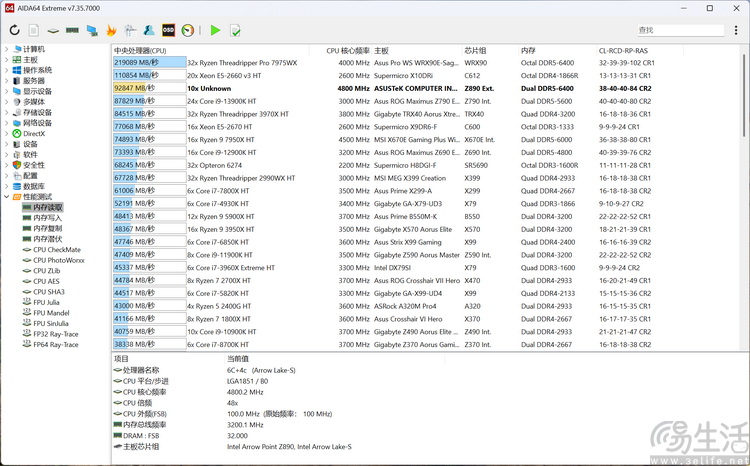Select 网络设备 in the sidebar tree
The image size is (750, 466).
[x=37, y=123]
